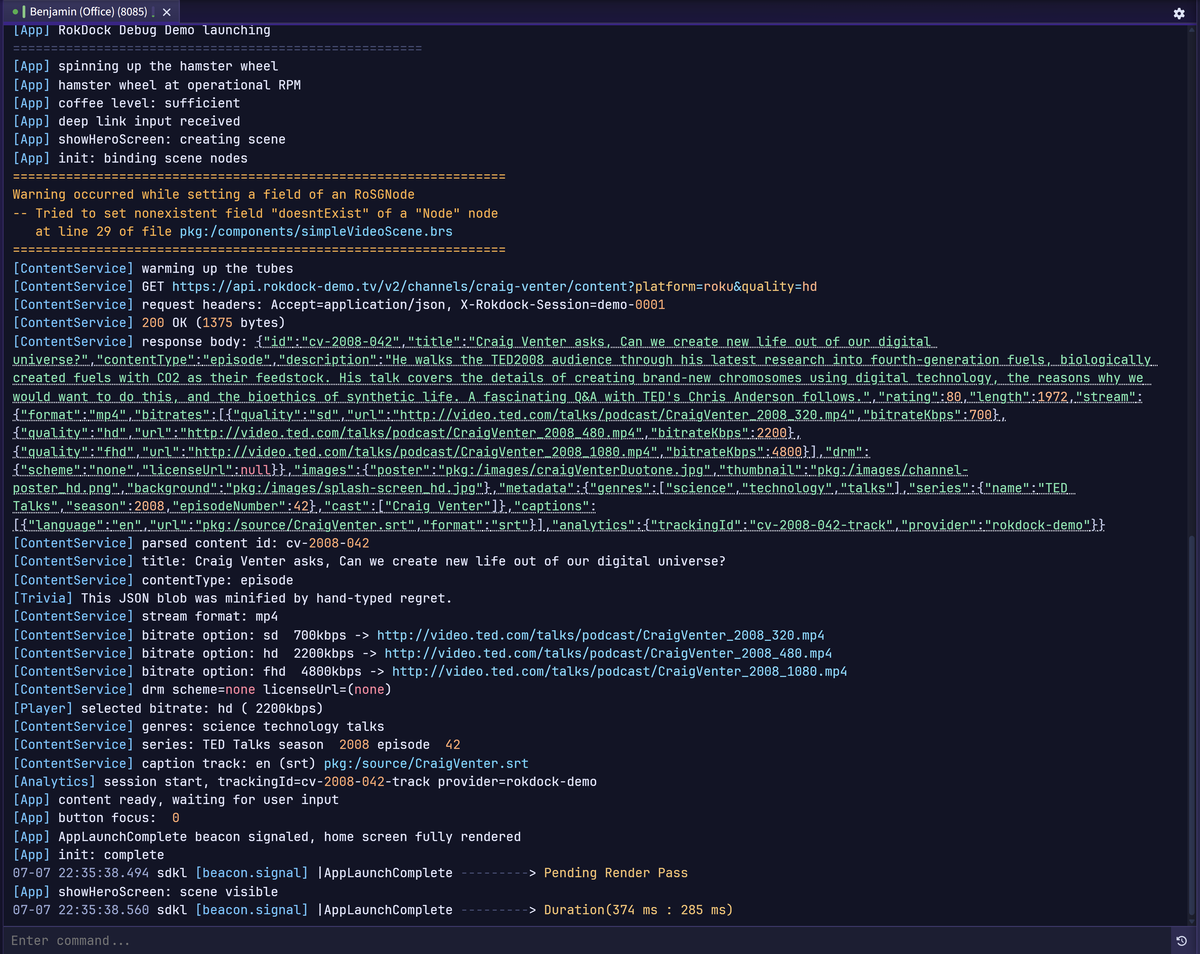Click "200 OK (1375 bytes)" log line
Screen dimensions: 1200x954
(x=149, y=323)
